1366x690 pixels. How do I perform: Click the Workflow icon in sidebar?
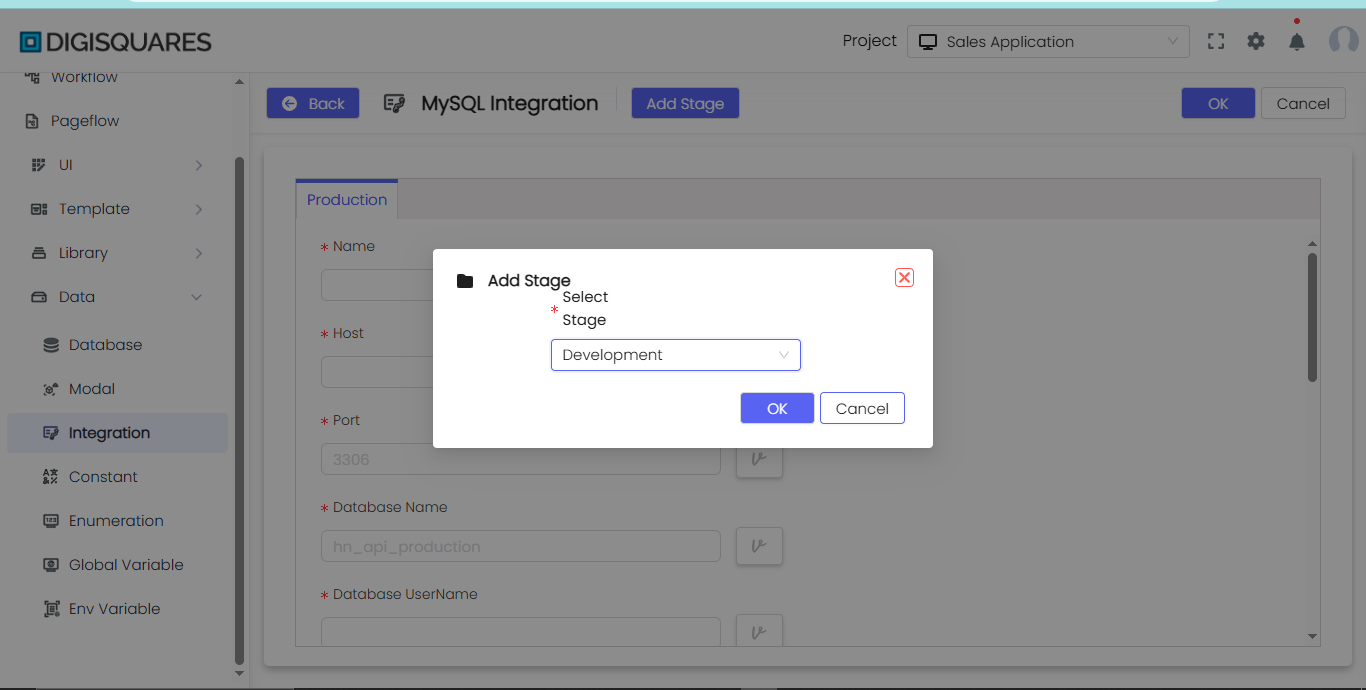tap(32, 77)
